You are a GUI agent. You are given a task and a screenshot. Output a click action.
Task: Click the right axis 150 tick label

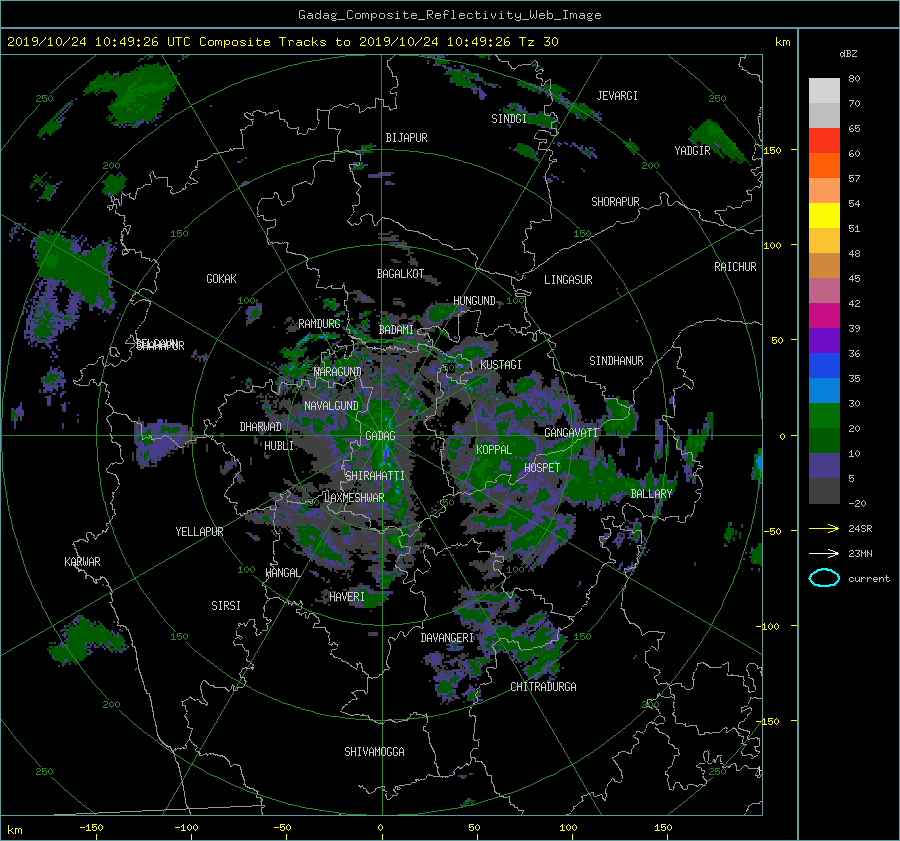[x=772, y=150]
